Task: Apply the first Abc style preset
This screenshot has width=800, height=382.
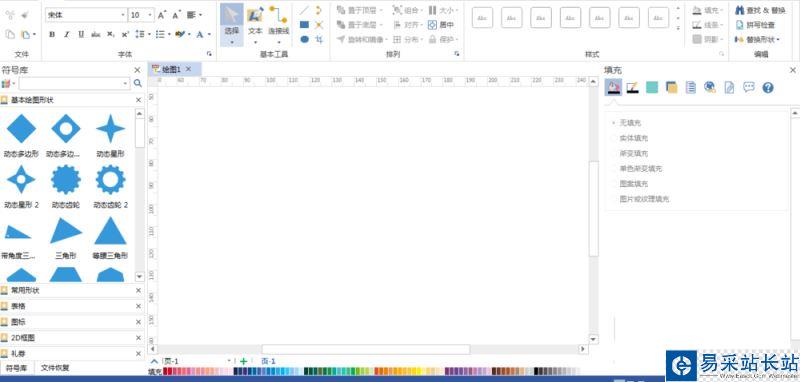Action: [482, 18]
